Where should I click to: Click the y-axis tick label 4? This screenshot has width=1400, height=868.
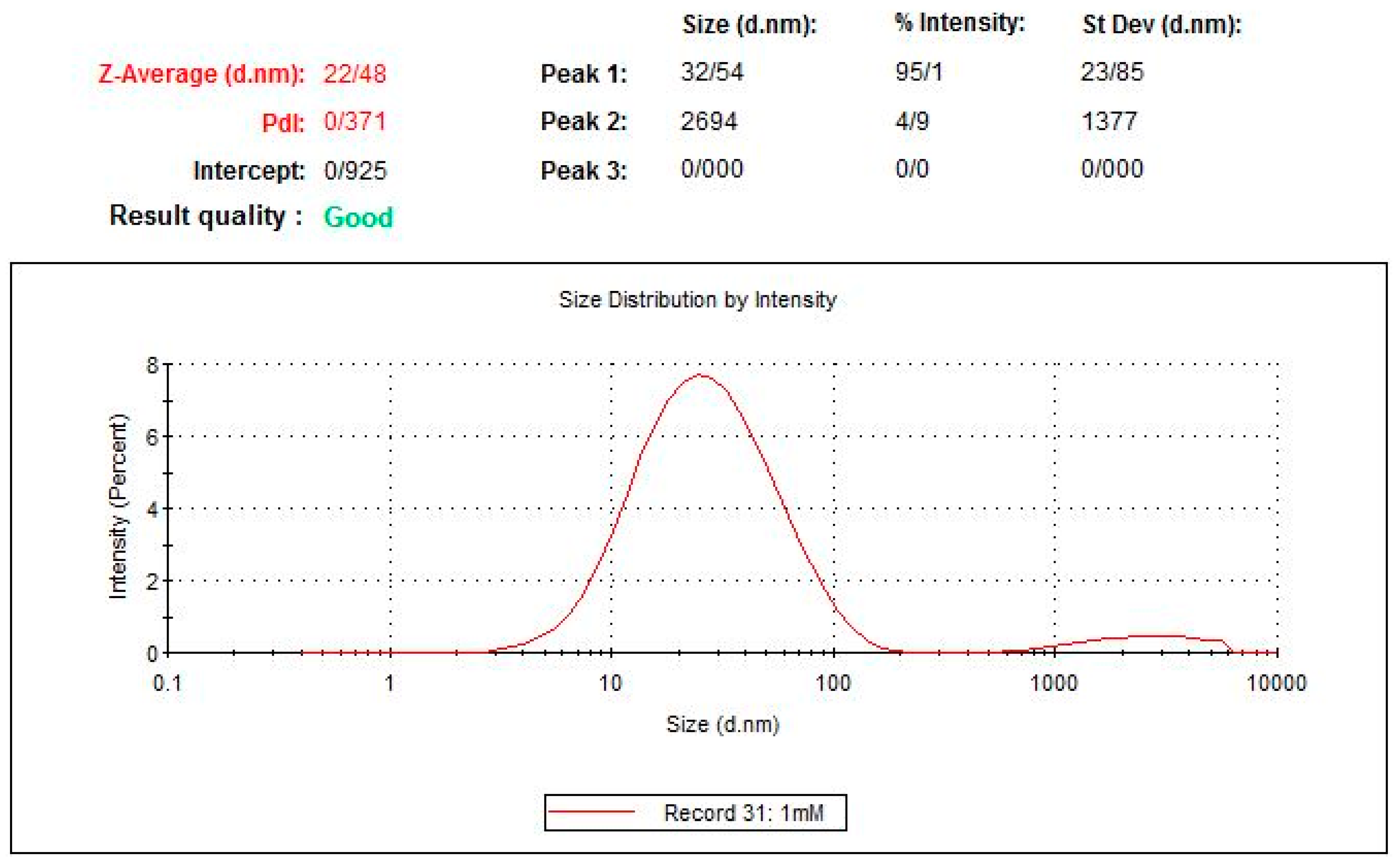152,509
